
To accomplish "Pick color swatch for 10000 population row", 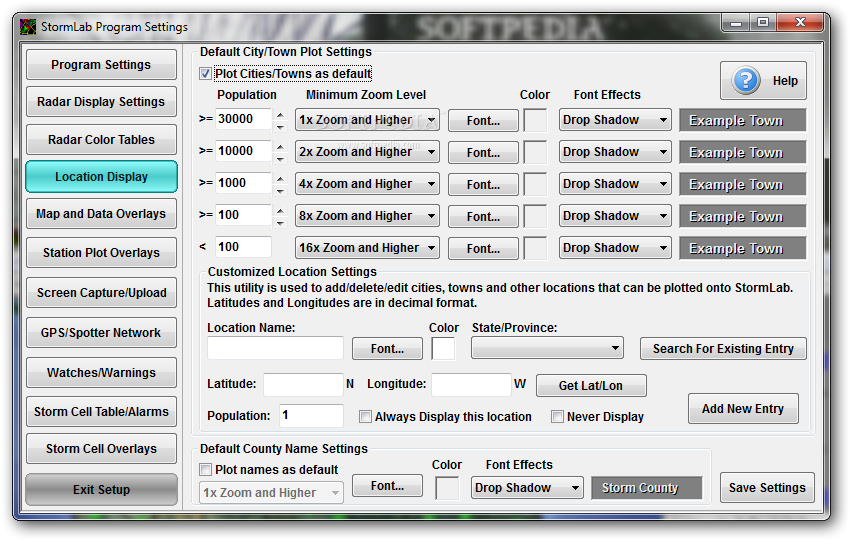I will tap(535, 152).
